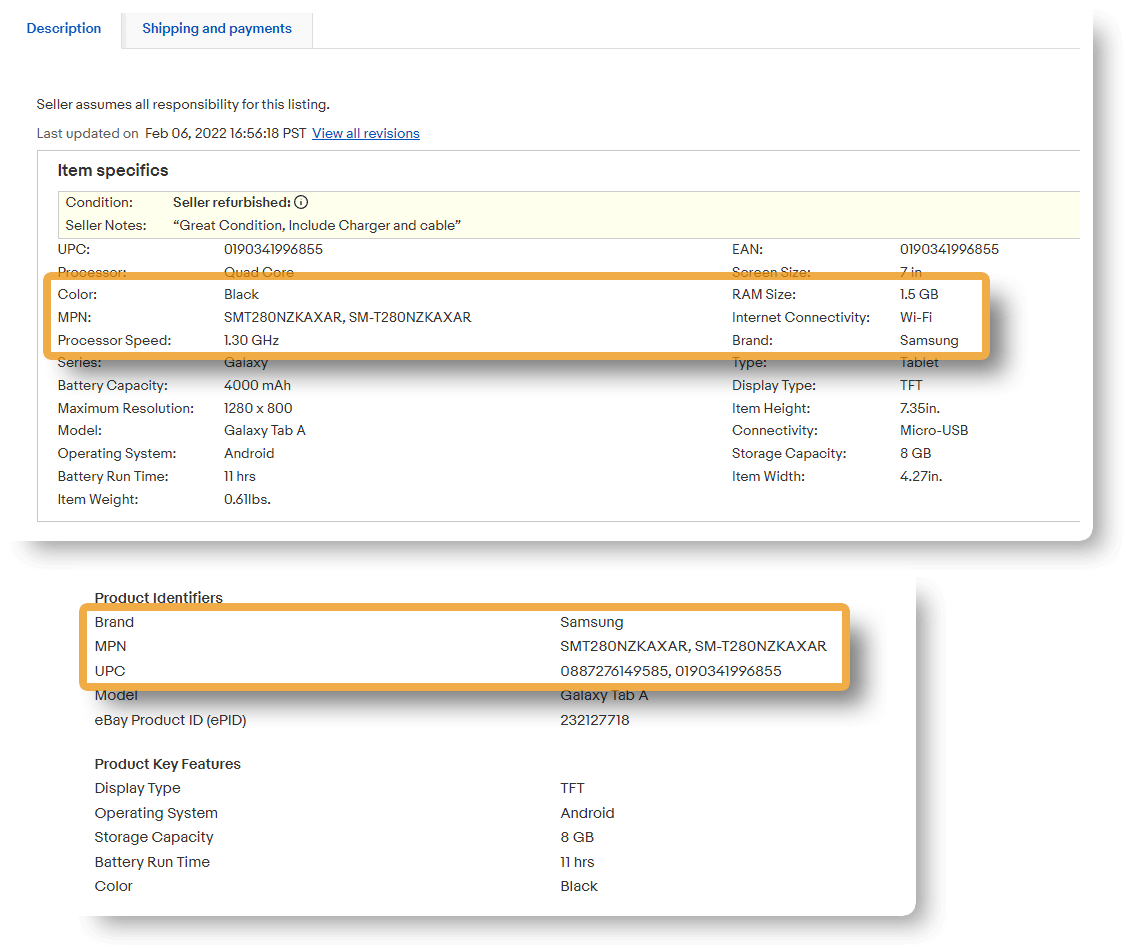Click the MPN value under Product Identifiers
The image size is (1126, 948).
pyautogui.click(x=693, y=646)
